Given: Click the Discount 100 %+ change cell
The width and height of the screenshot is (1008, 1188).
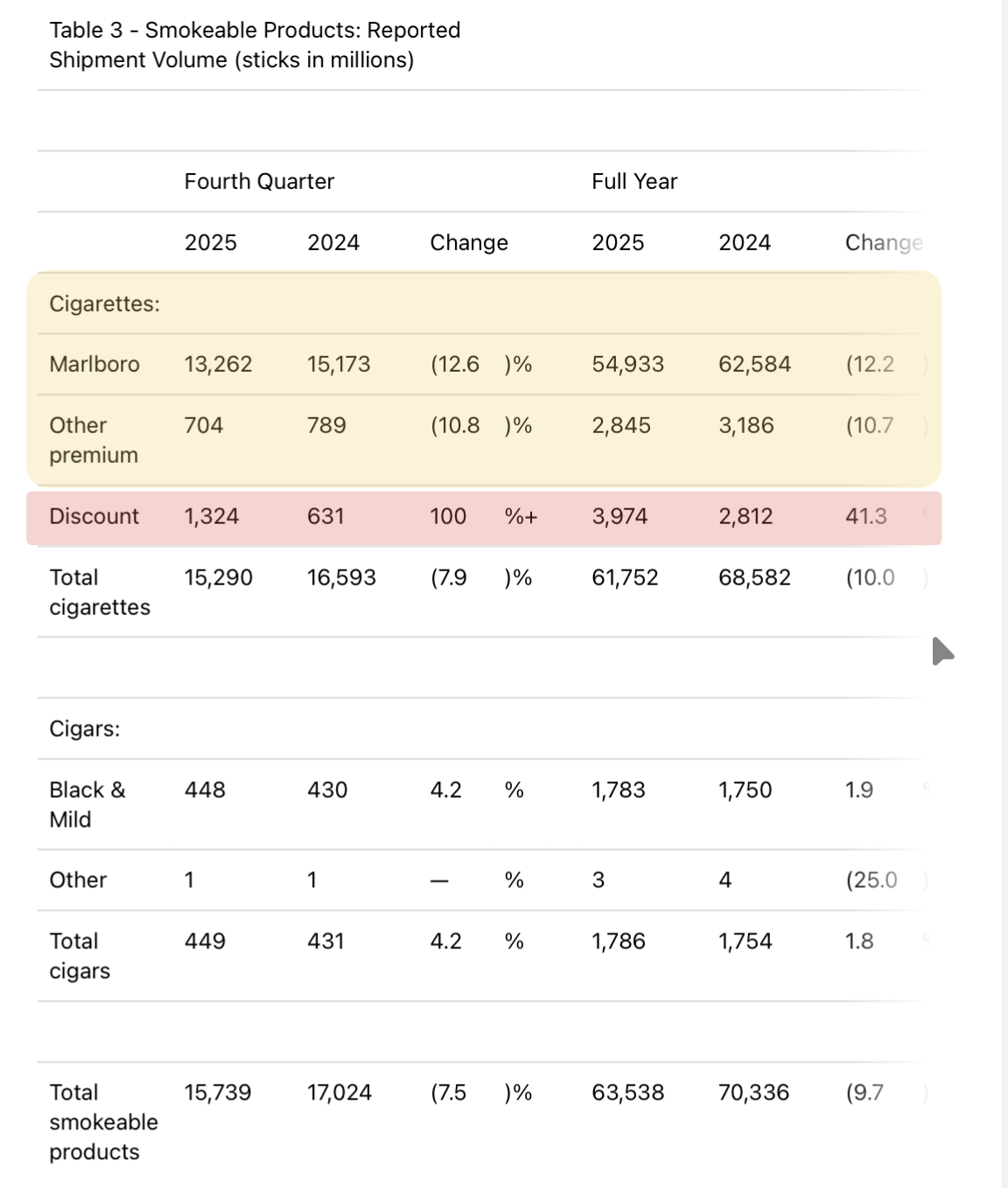Looking at the screenshot, I should click(484, 516).
